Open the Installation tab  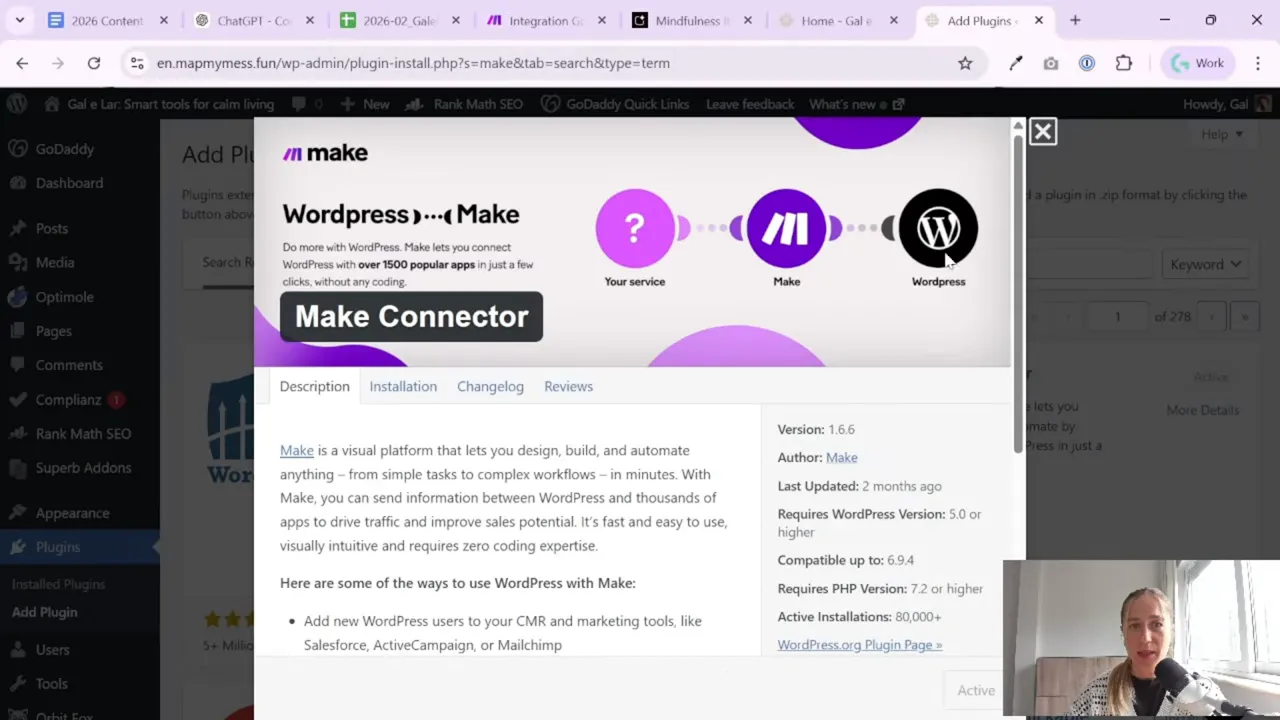tap(403, 386)
